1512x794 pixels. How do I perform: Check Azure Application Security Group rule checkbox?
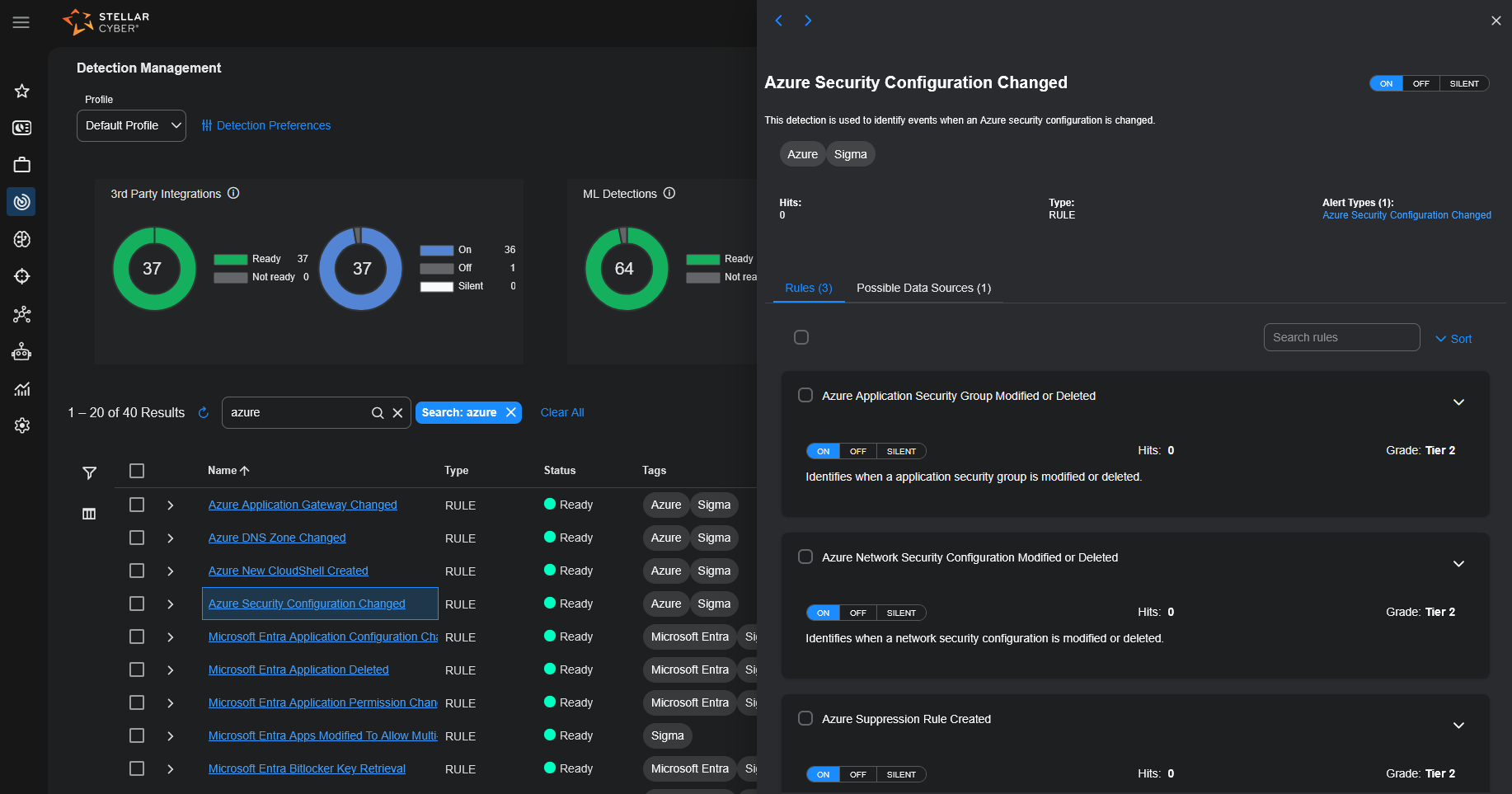(x=805, y=395)
